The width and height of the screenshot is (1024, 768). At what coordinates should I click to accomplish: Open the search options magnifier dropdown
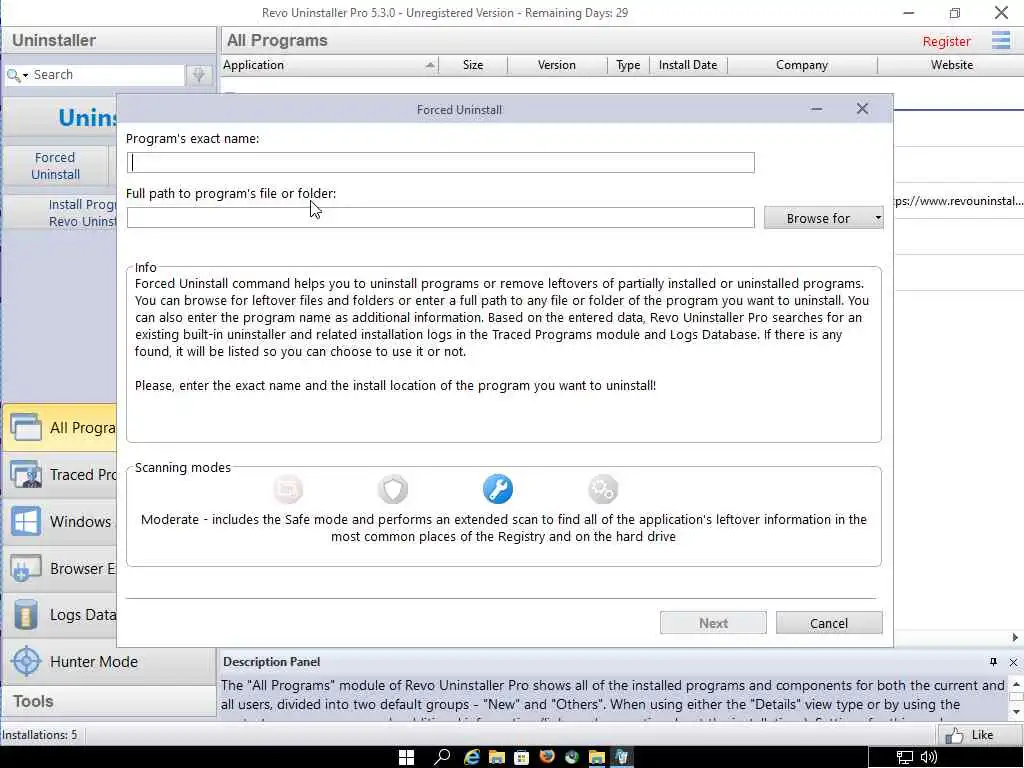point(17,76)
